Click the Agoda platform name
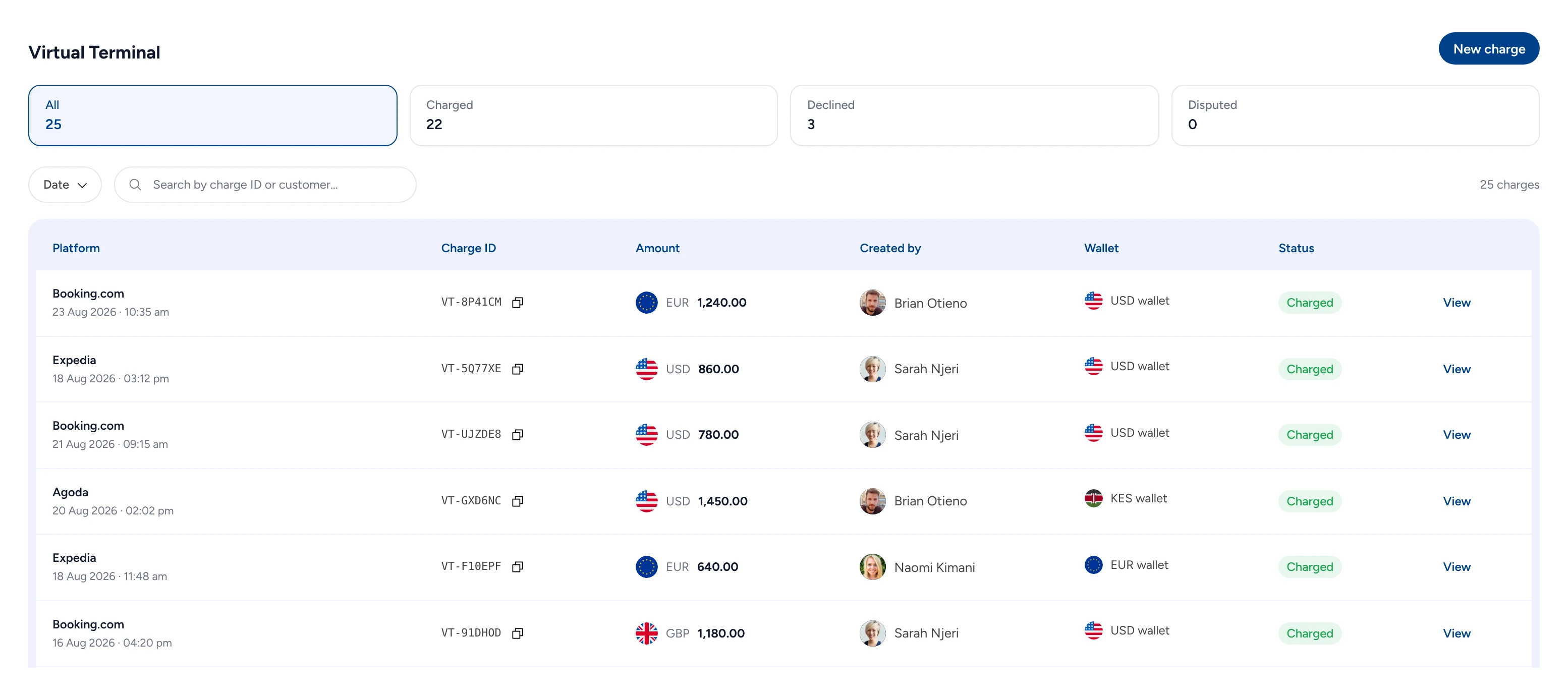 tap(70, 492)
